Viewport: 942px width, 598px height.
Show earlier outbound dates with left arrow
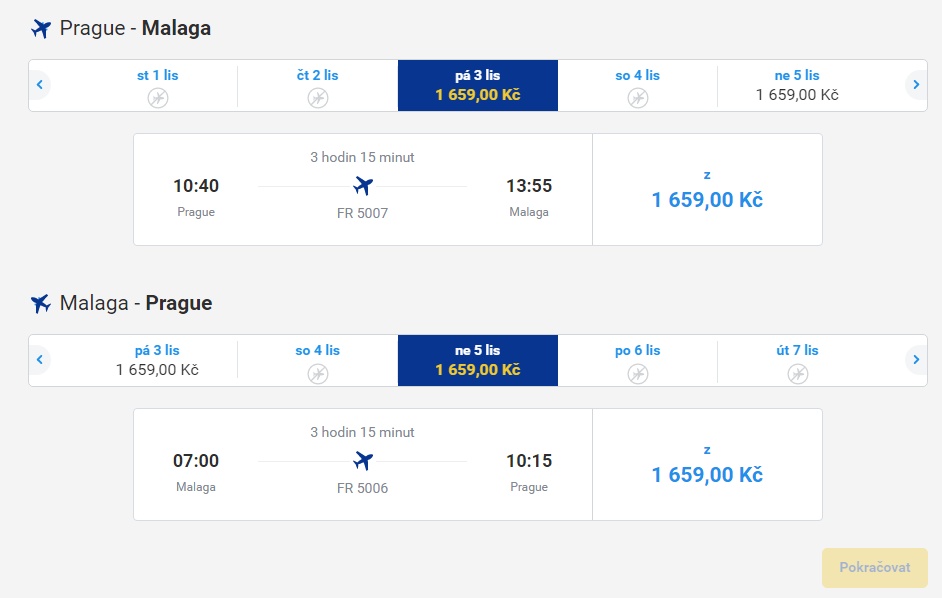(x=40, y=85)
